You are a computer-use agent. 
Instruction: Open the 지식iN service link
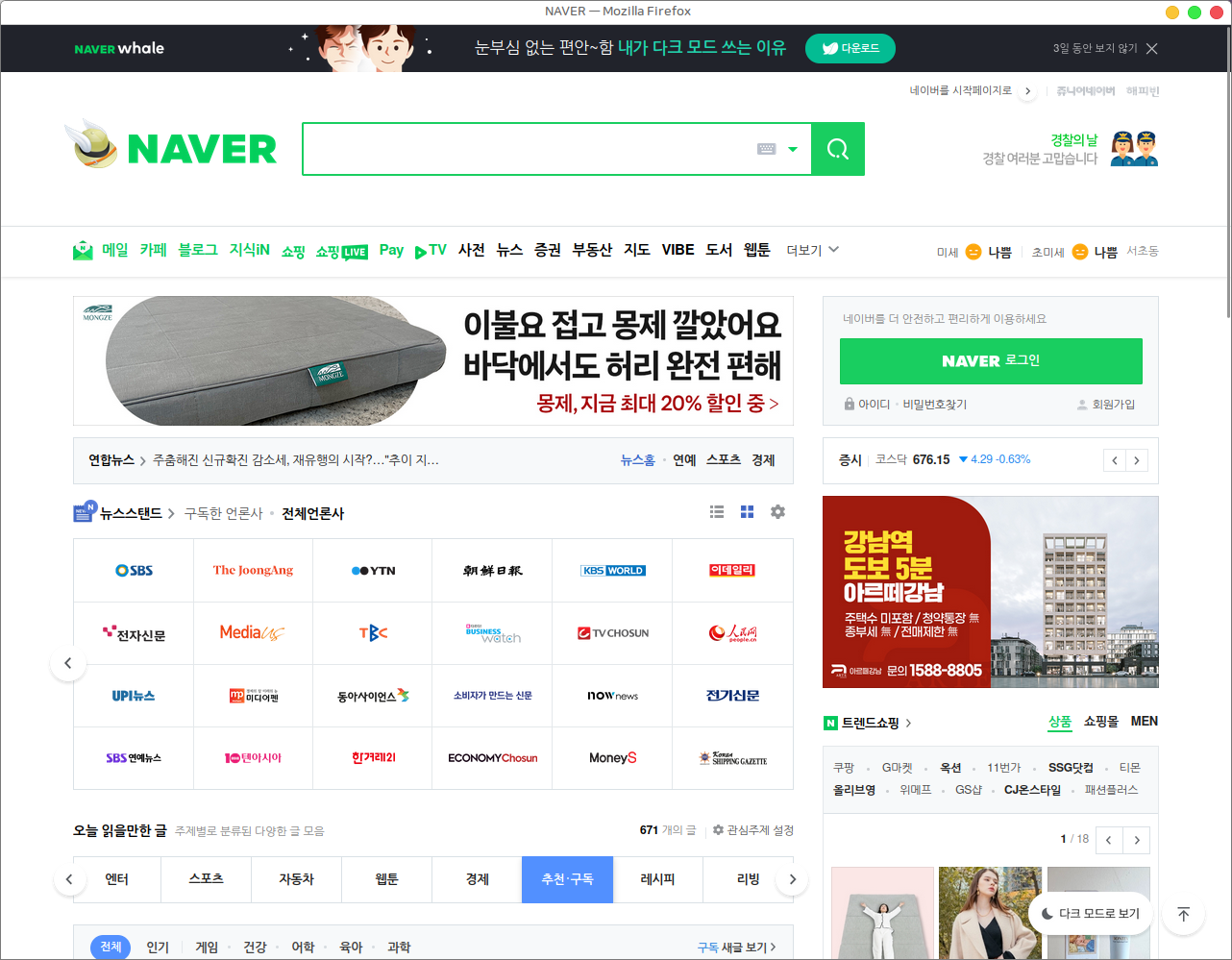pyautogui.click(x=250, y=250)
